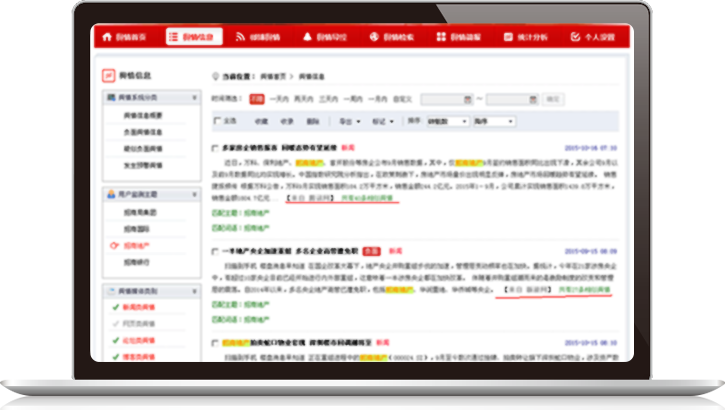Click the 舆情首页 breadcrumb link
This screenshot has width=725, height=410.
(x=273, y=77)
